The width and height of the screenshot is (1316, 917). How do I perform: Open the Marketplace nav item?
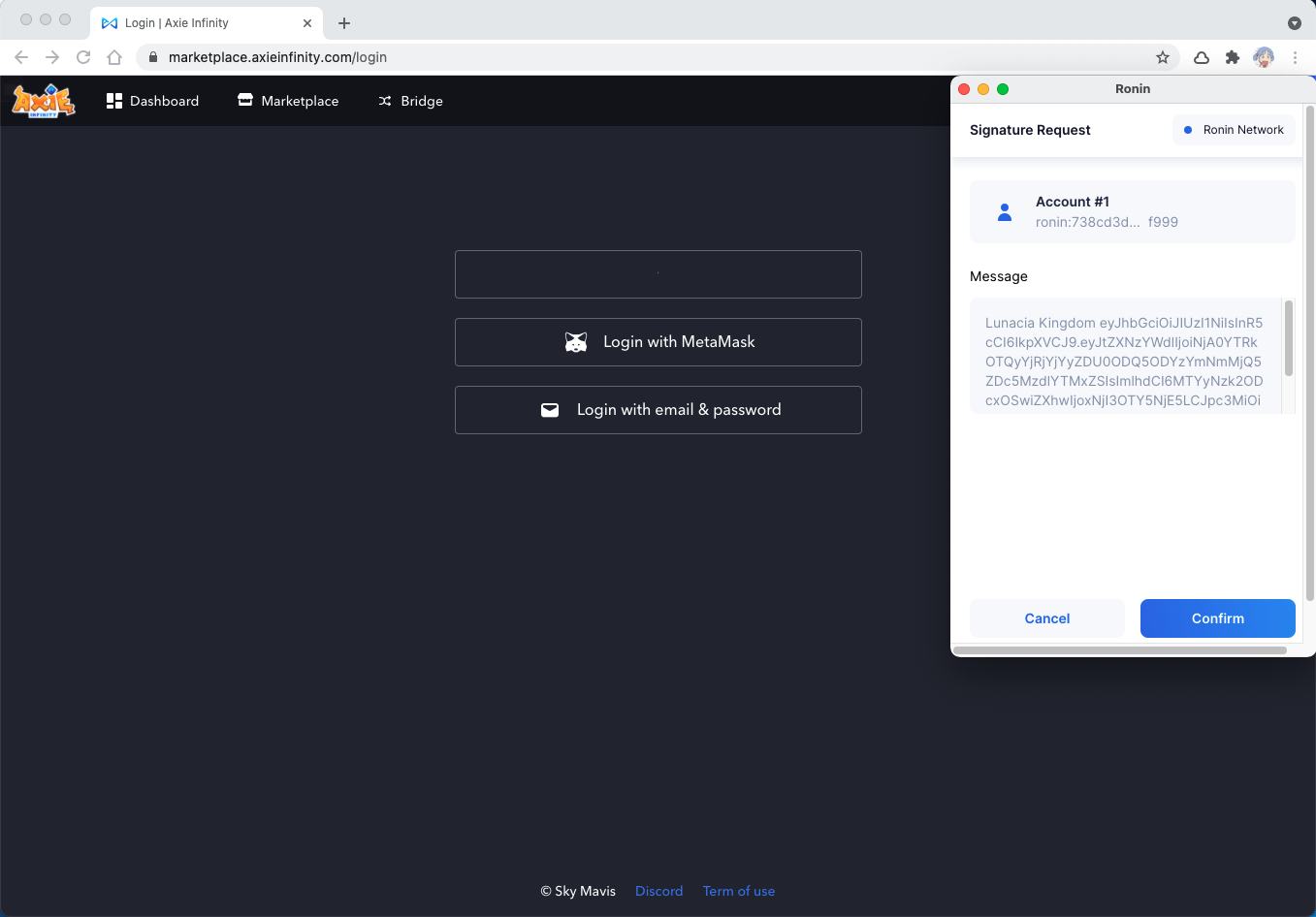(288, 101)
